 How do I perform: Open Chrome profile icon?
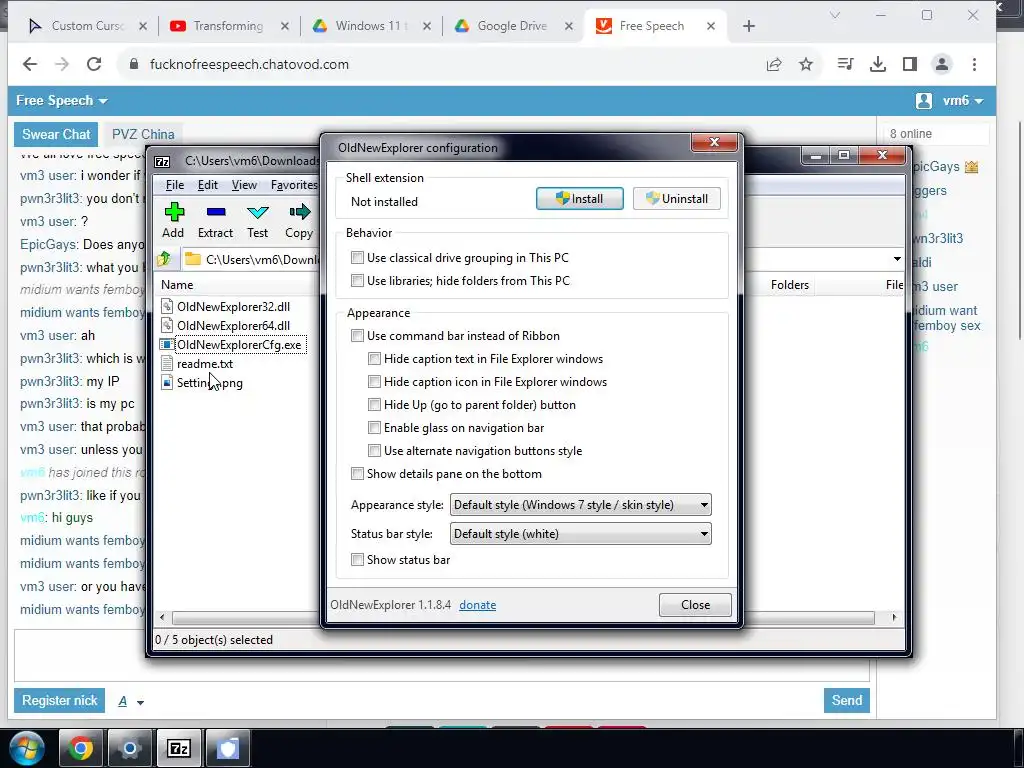click(x=942, y=64)
